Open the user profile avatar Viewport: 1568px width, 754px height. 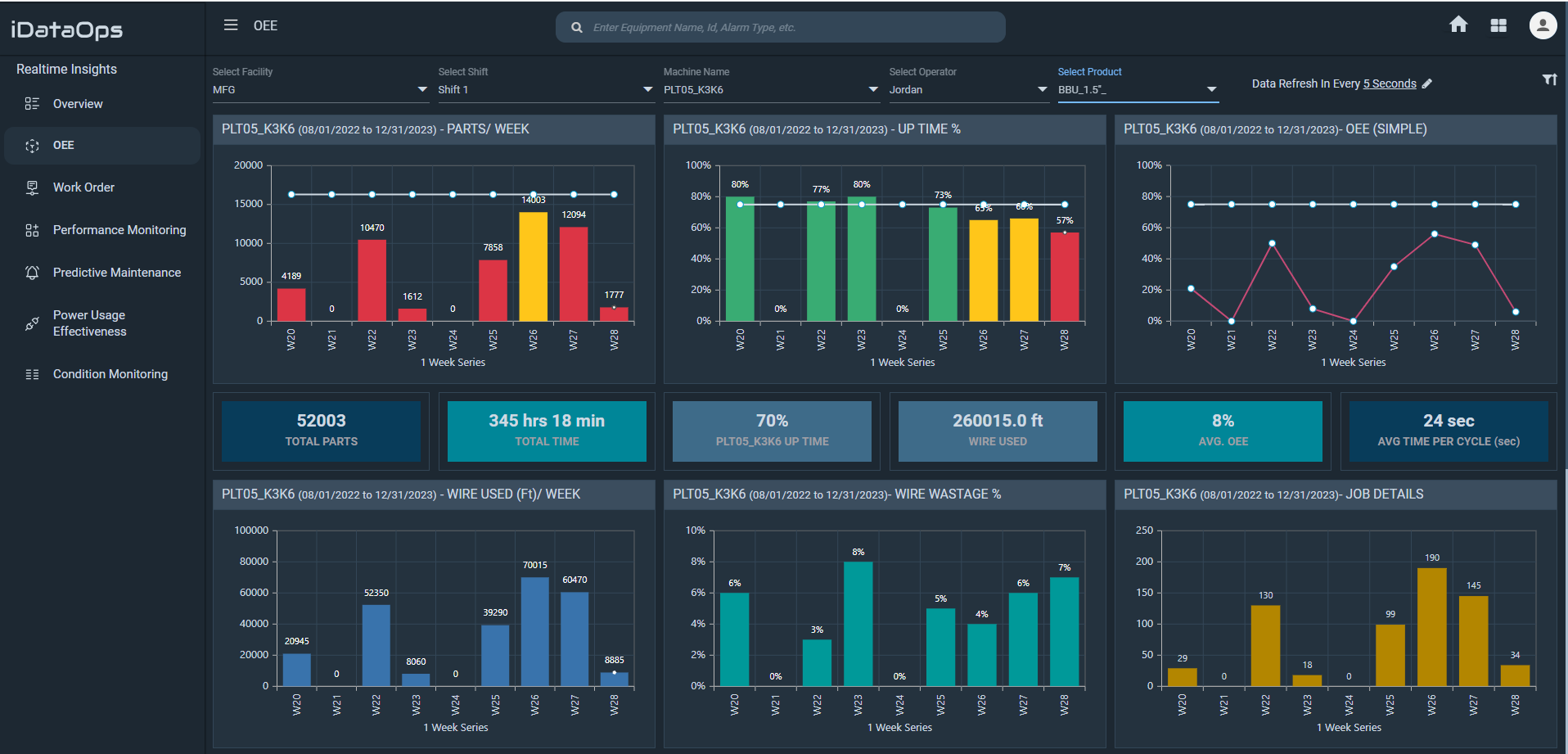coord(1543,25)
